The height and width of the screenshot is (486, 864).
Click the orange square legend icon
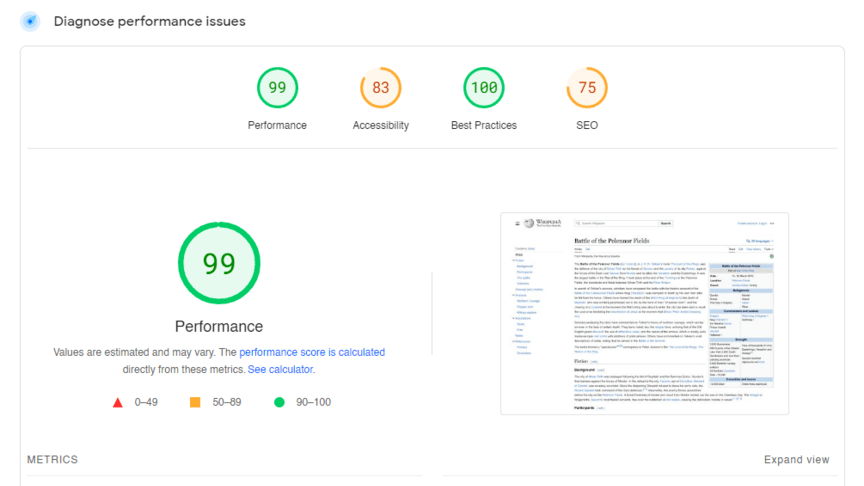pos(195,403)
